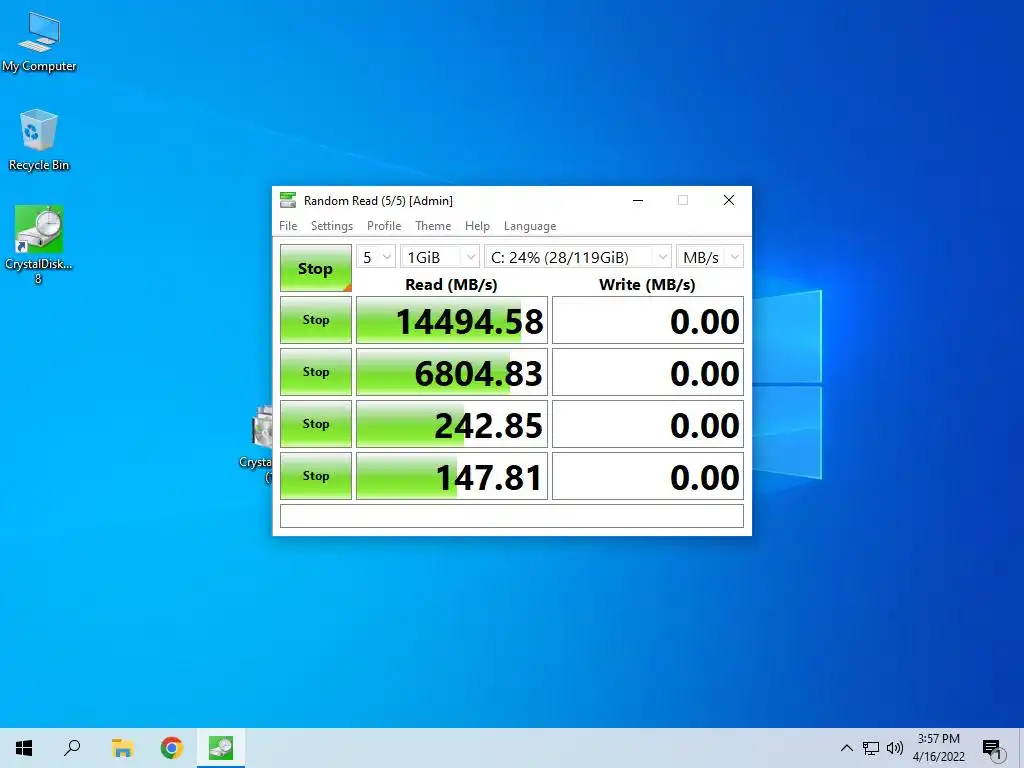The image size is (1024, 768).
Task: Click Stop button beside 147.81 result
Action: 315,476
